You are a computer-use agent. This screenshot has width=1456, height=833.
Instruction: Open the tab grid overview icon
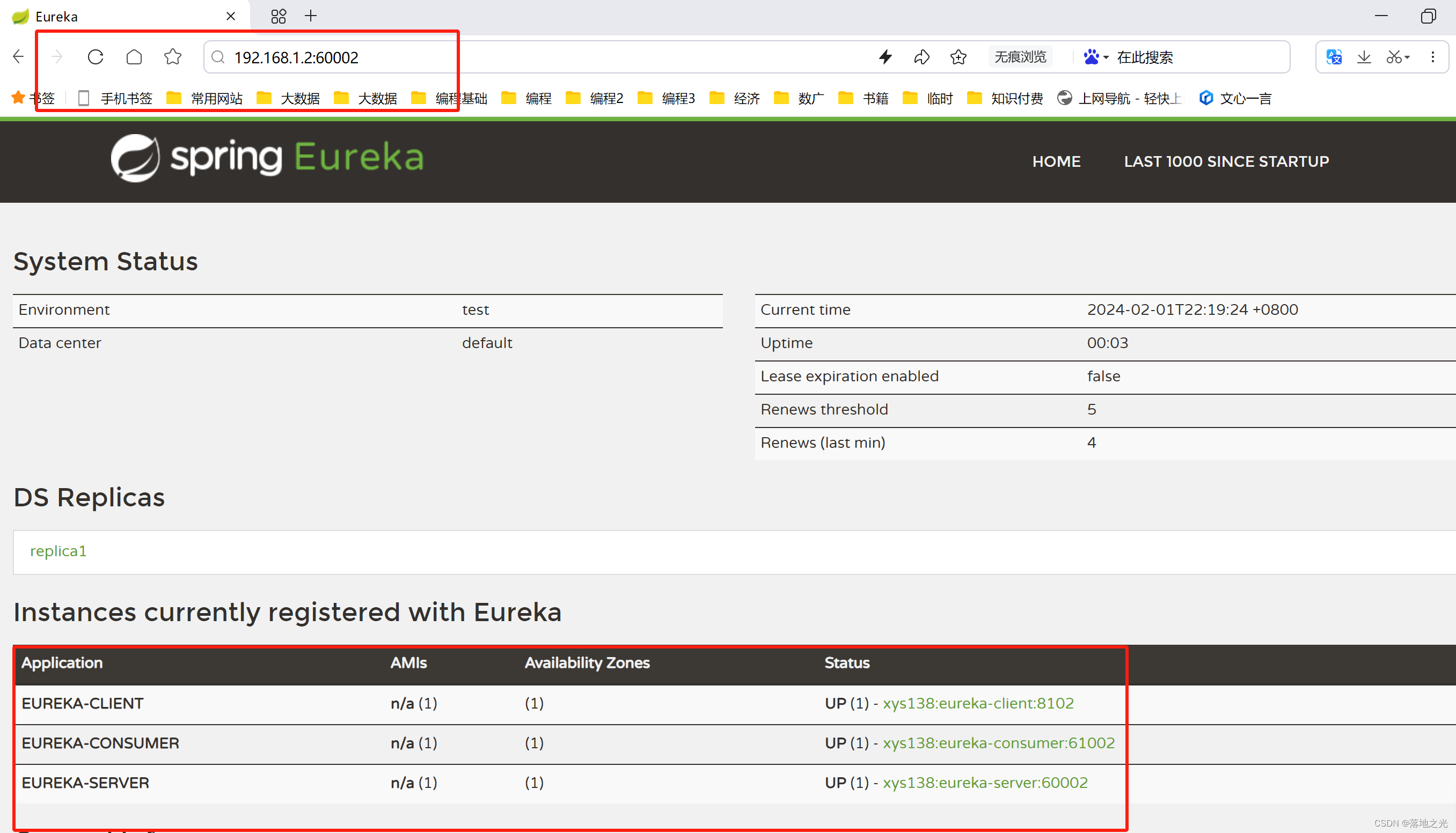click(278, 16)
